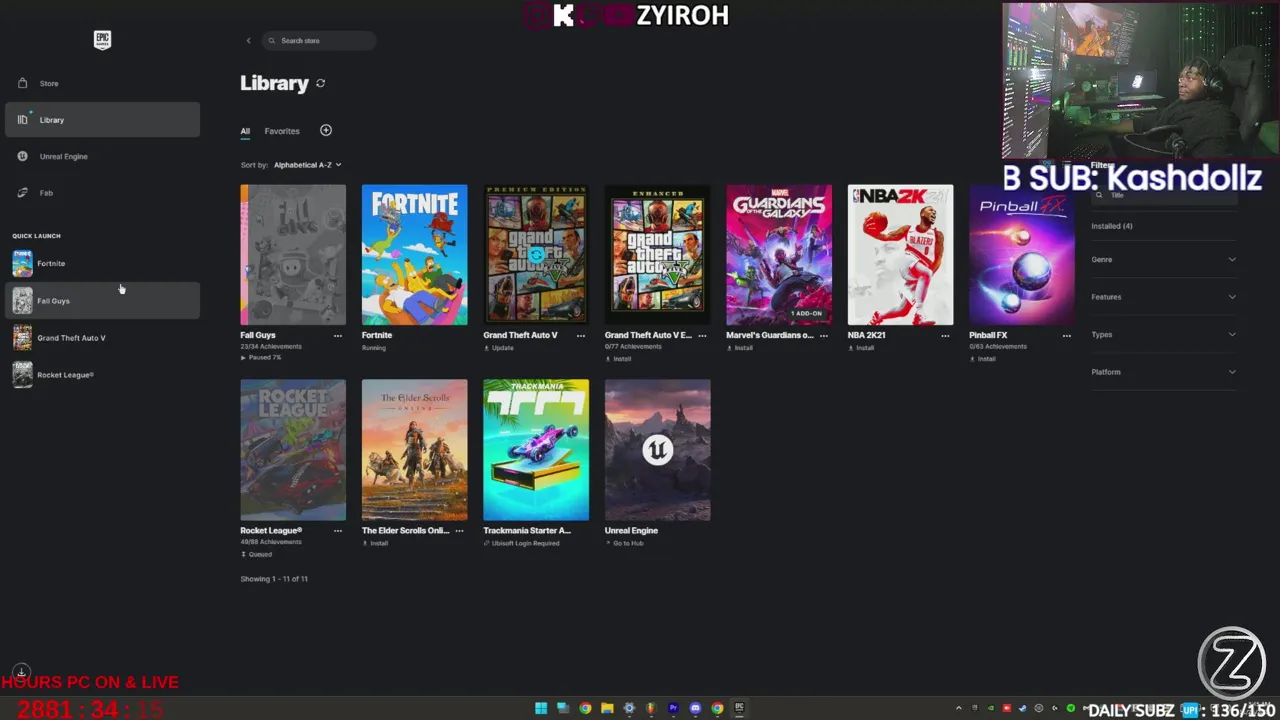Open Pinball FX three-dot options menu

tap(1067, 336)
